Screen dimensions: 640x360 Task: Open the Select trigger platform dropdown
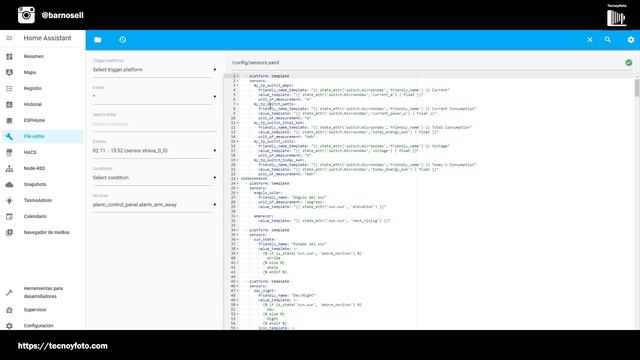(154, 70)
